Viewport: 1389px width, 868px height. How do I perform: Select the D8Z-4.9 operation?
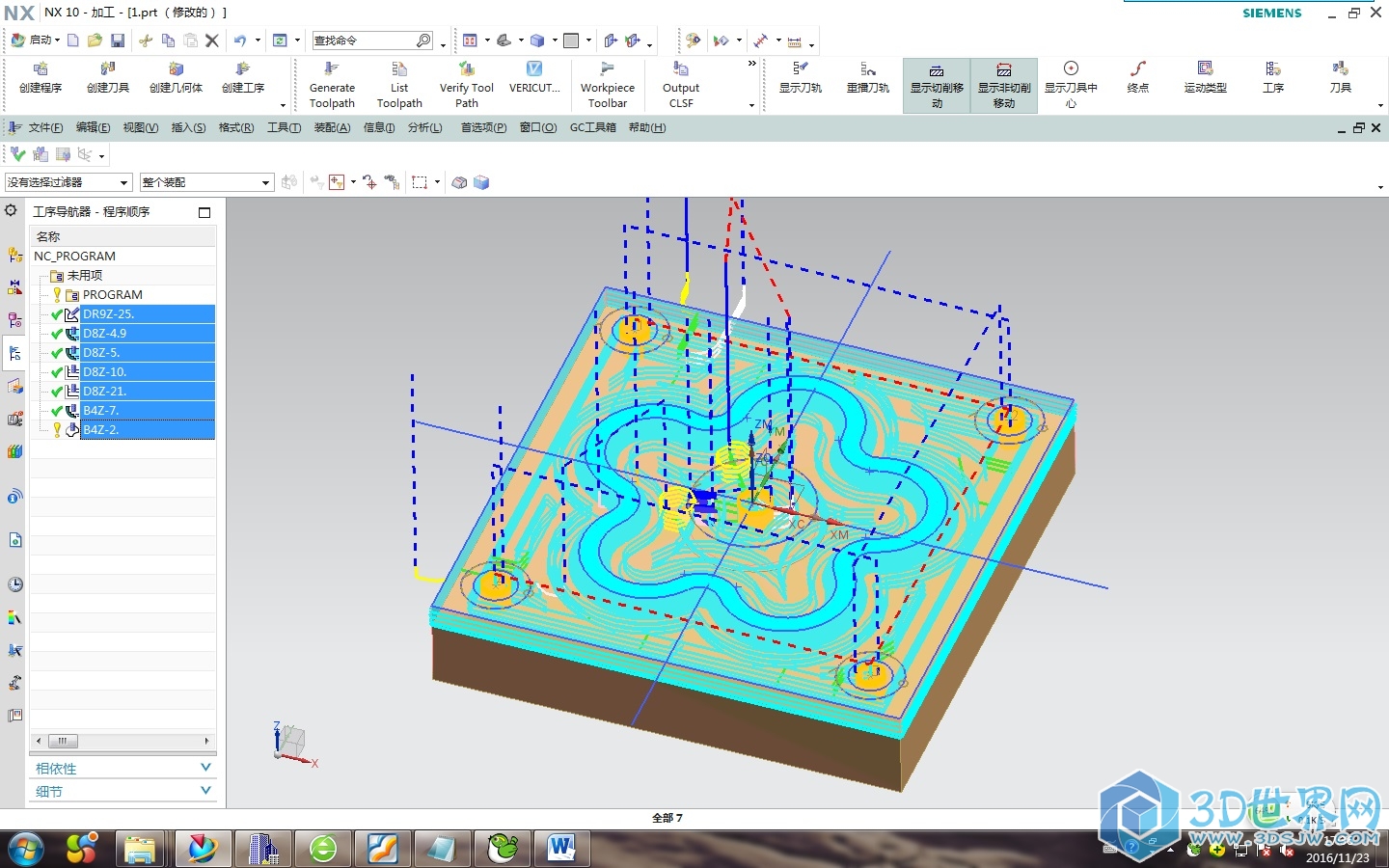click(x=147, y=334)
